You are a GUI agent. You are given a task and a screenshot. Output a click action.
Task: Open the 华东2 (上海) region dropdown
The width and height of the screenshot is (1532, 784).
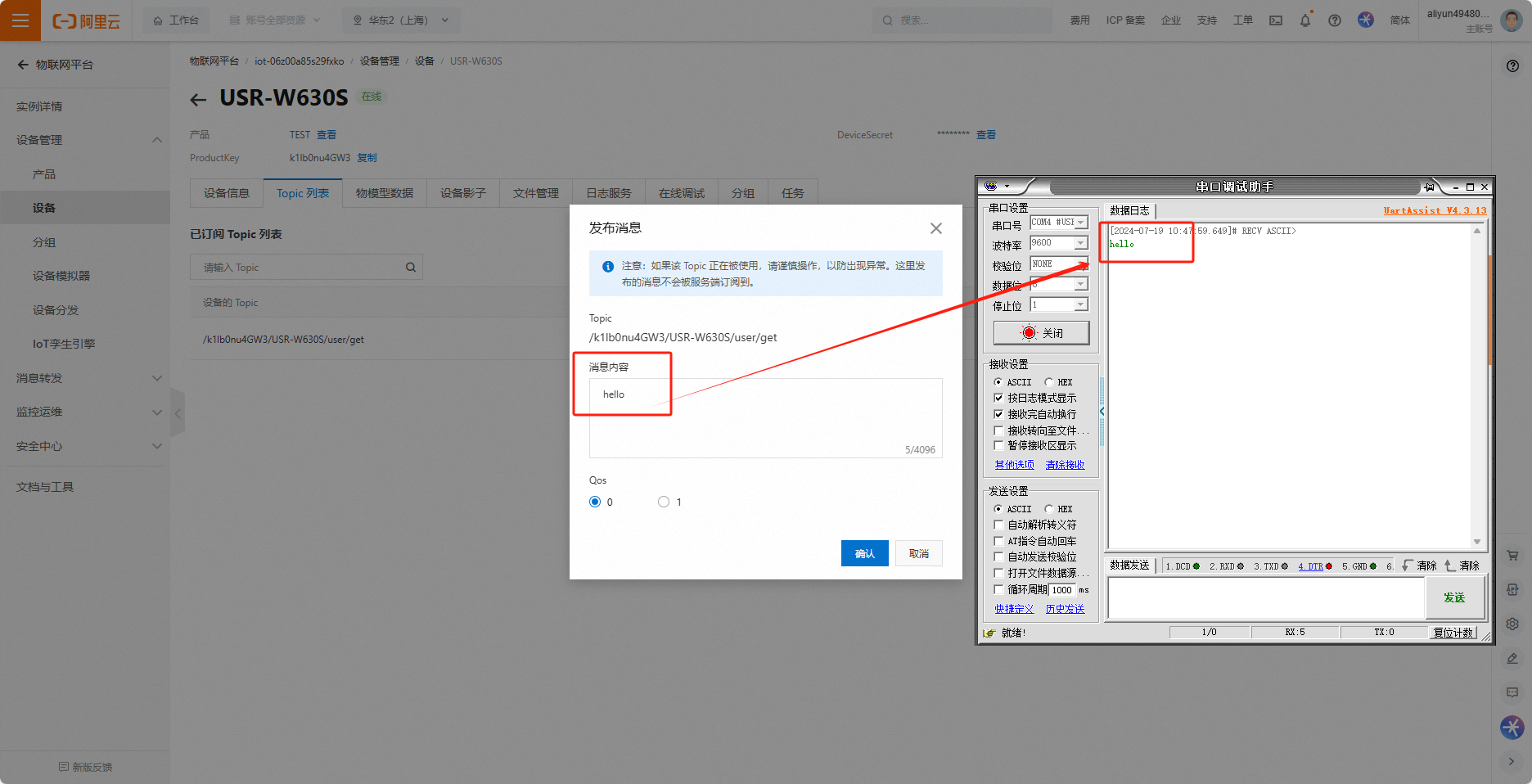(x=401, y=20)
